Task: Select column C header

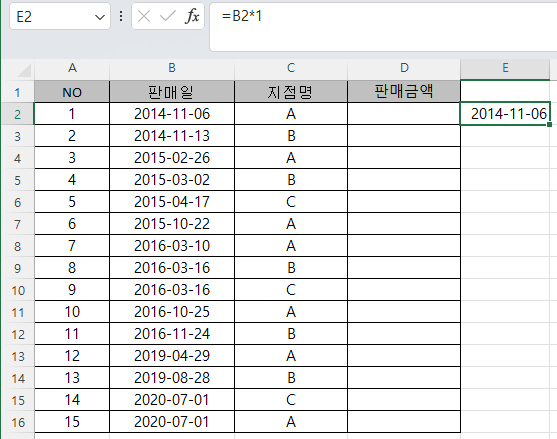Action: coord(291,68)
